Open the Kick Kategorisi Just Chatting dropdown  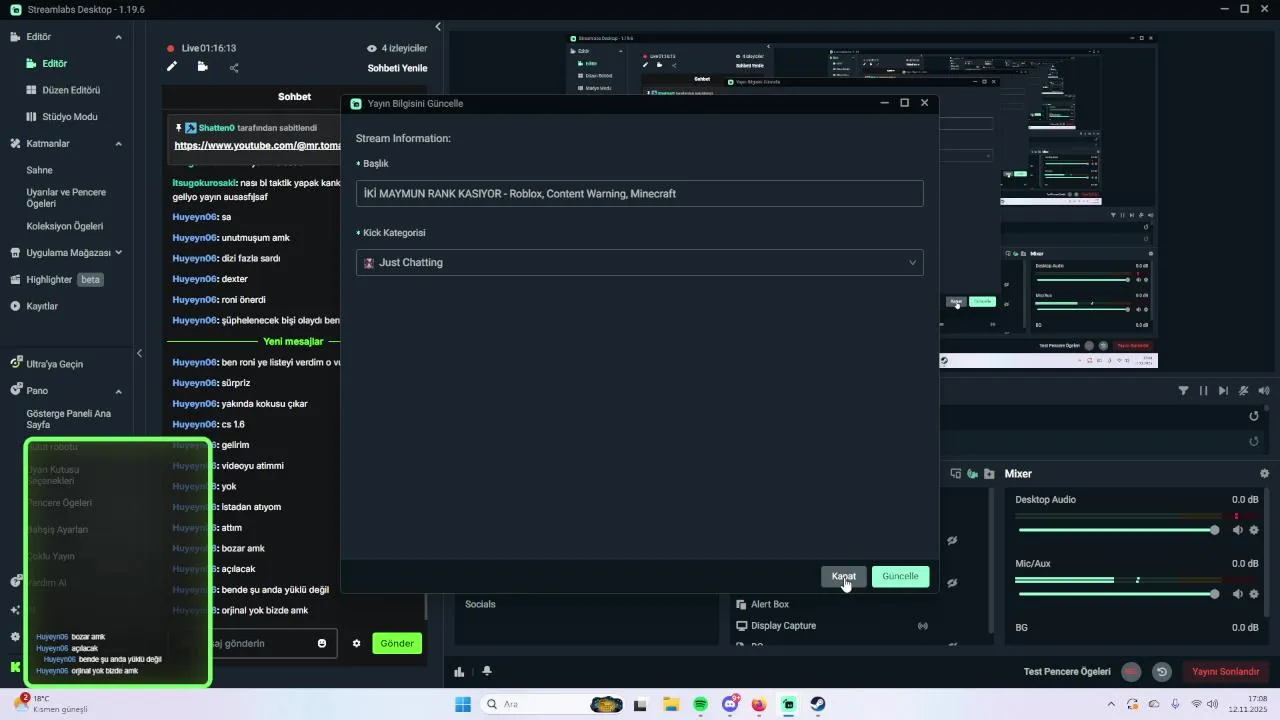pos(639,262)
